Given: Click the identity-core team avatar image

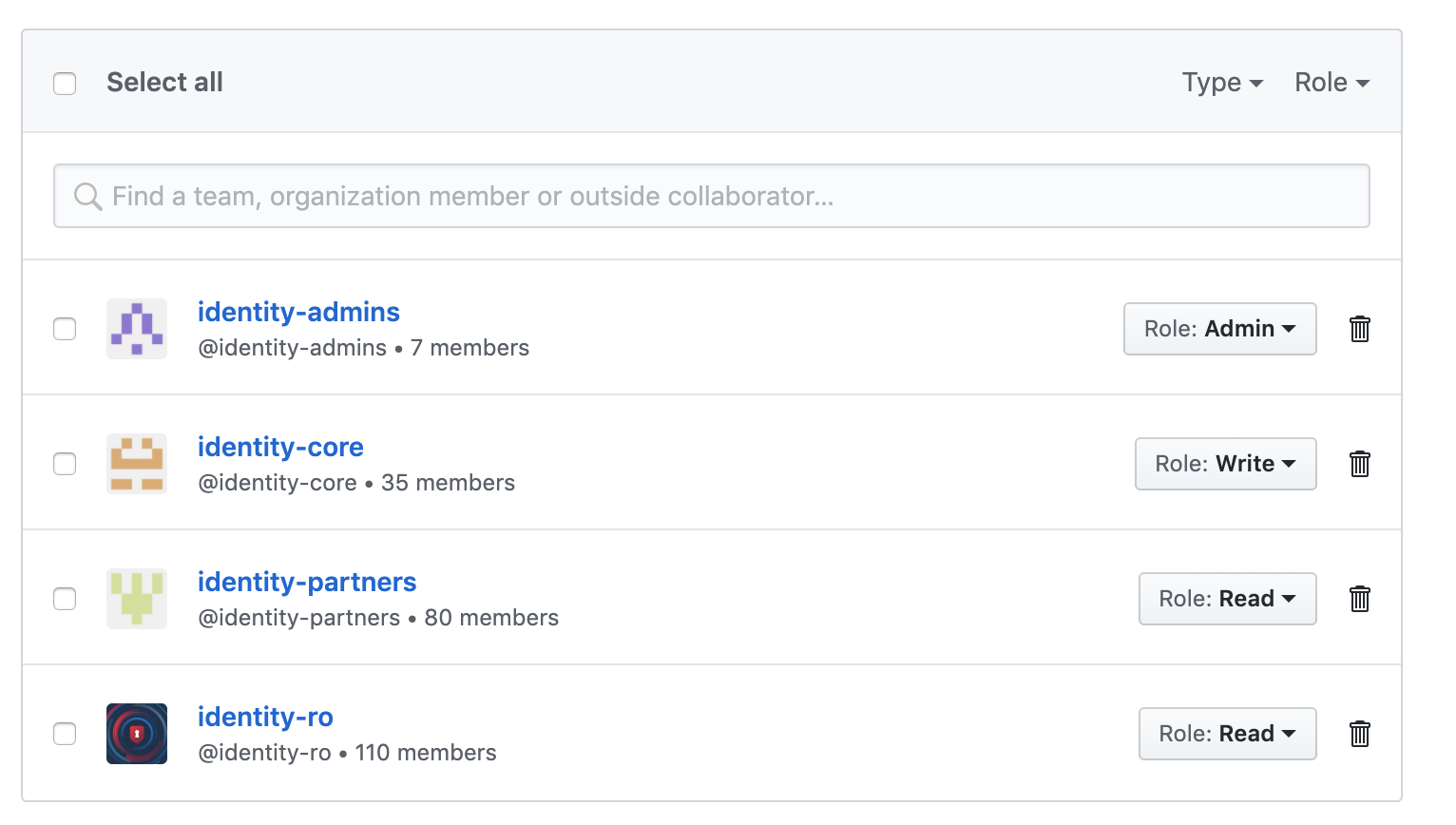Looking at the screenshot, I should [x=136, y=464].
